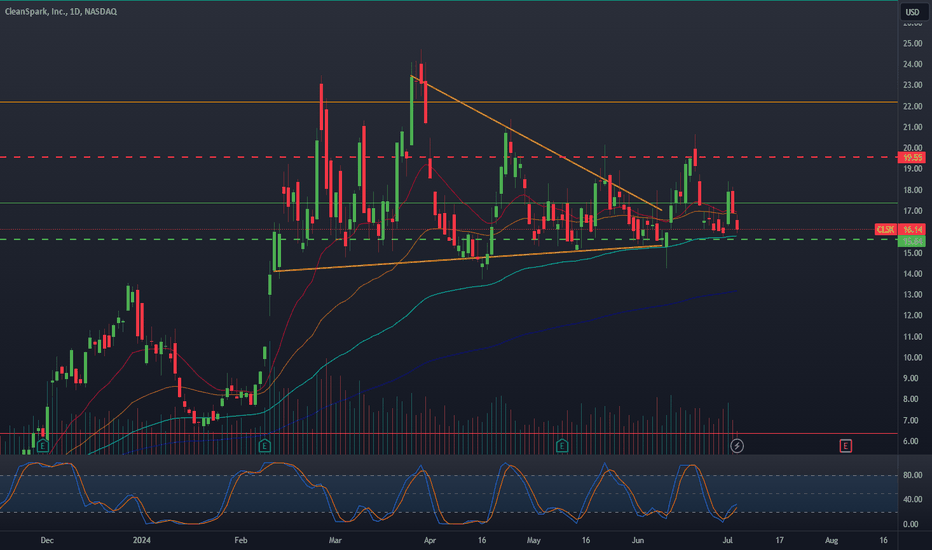
Task: Open the red upcoming earnings E marker
Action: (845, 445)
